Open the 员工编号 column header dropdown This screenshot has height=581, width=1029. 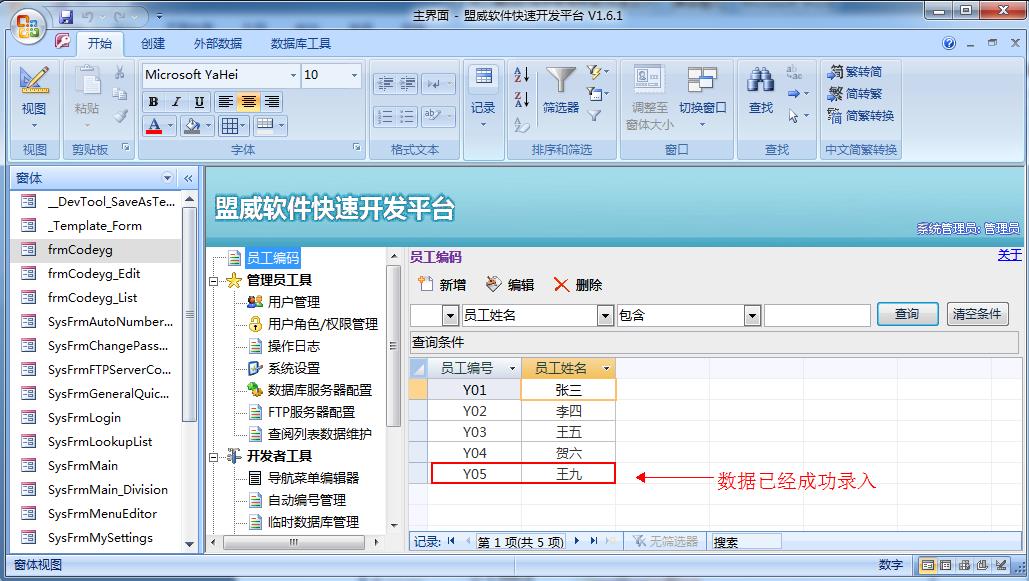pyautogui.click(x=513, y=369)
